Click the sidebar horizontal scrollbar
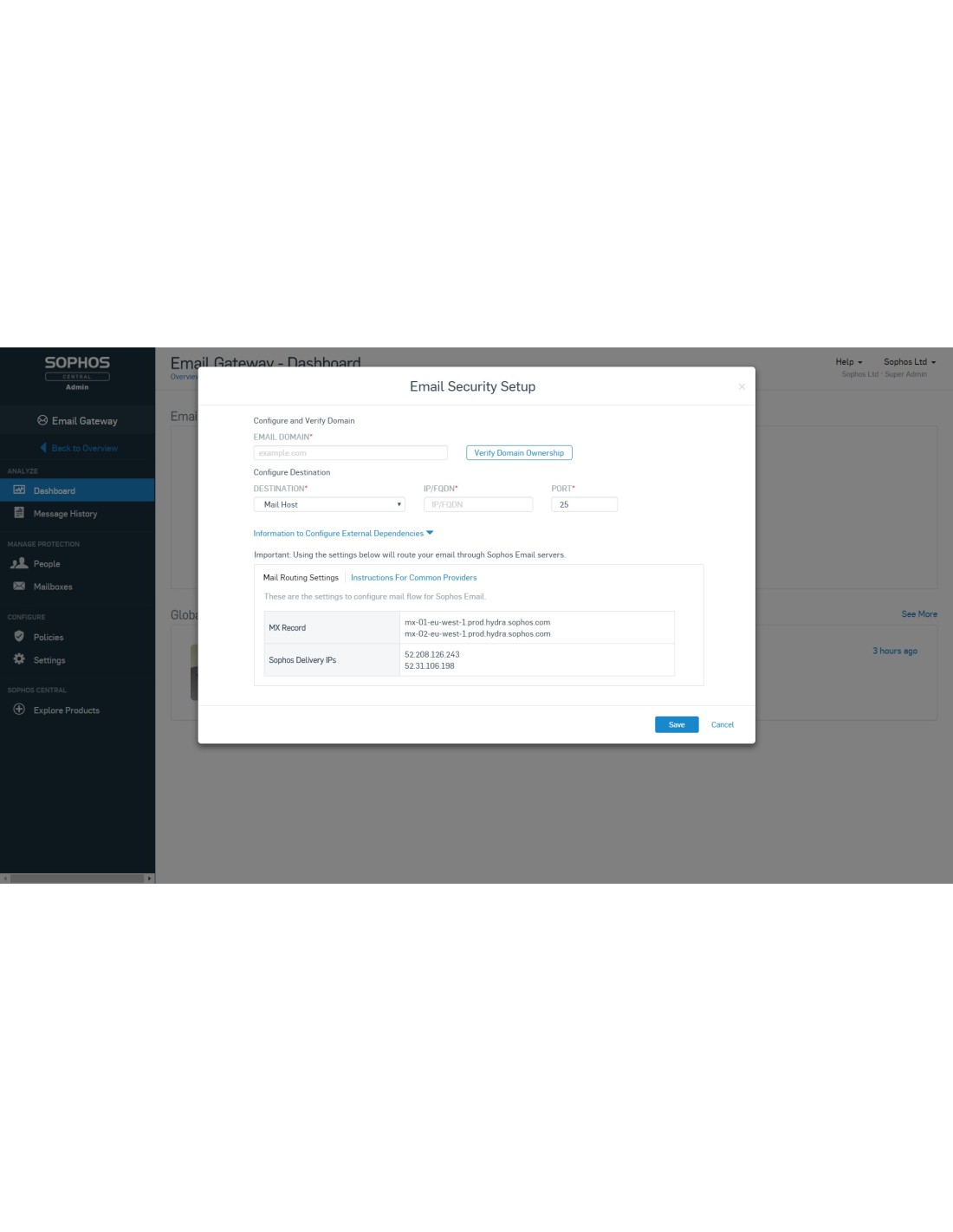Image resolution: width=953 pixels, height=1232 pixels. pyautogui.click(x=76, y=879)
